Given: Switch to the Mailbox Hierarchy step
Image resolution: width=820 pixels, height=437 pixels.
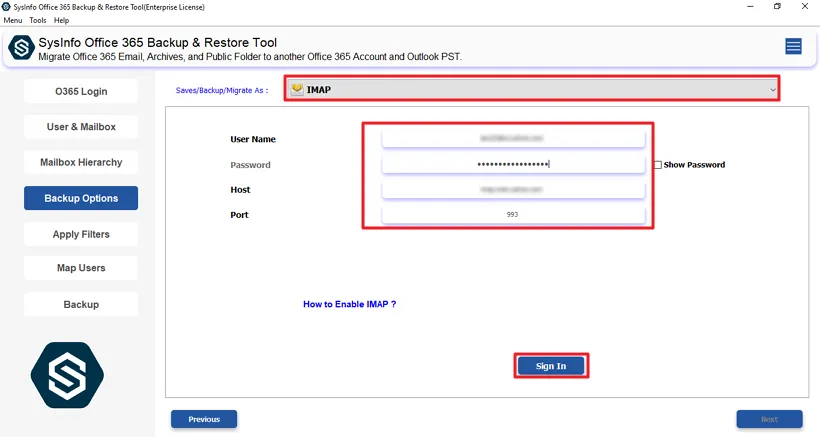Looking at the screenshot, I should [81, 163].
